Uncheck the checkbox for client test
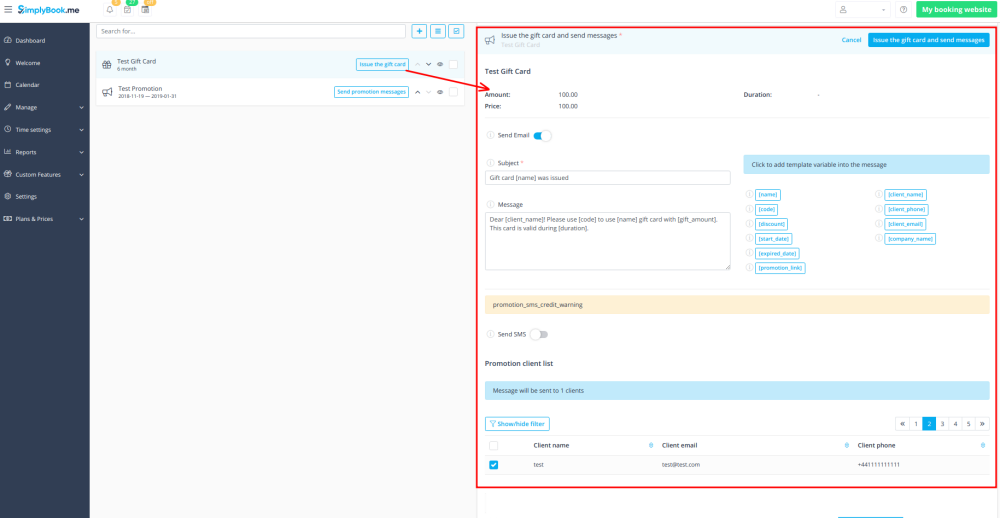This screenshot has width=1000, height=518. 494,465
